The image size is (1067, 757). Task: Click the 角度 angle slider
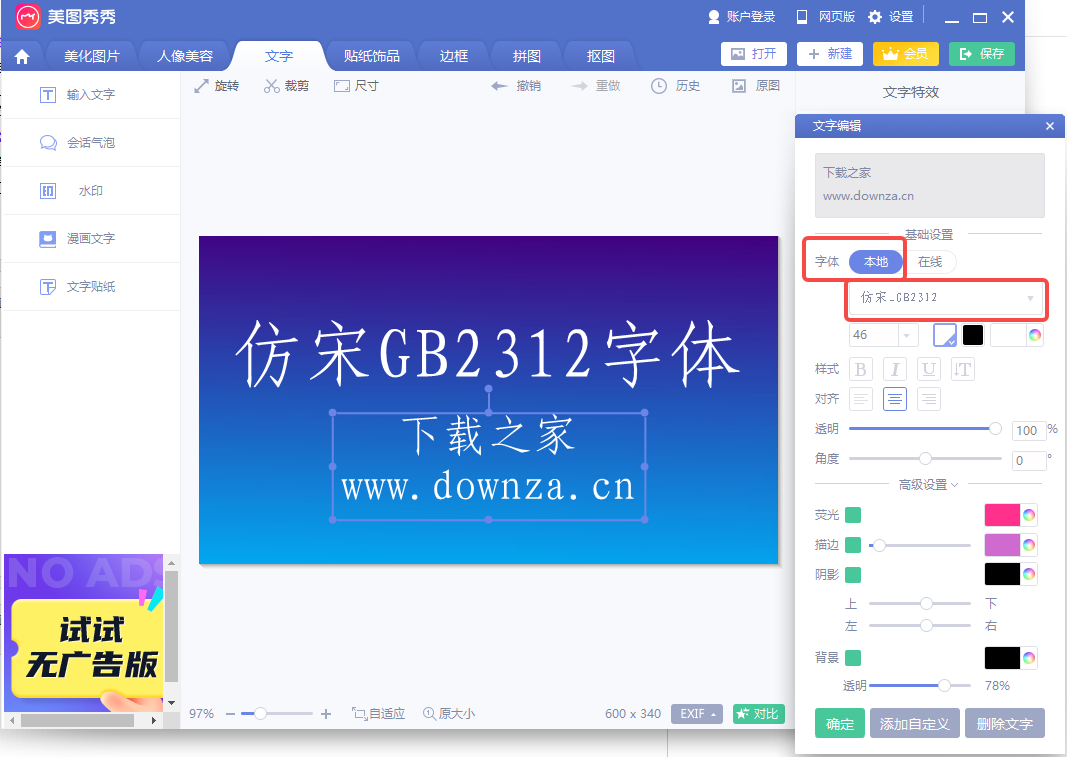[925, 459]
